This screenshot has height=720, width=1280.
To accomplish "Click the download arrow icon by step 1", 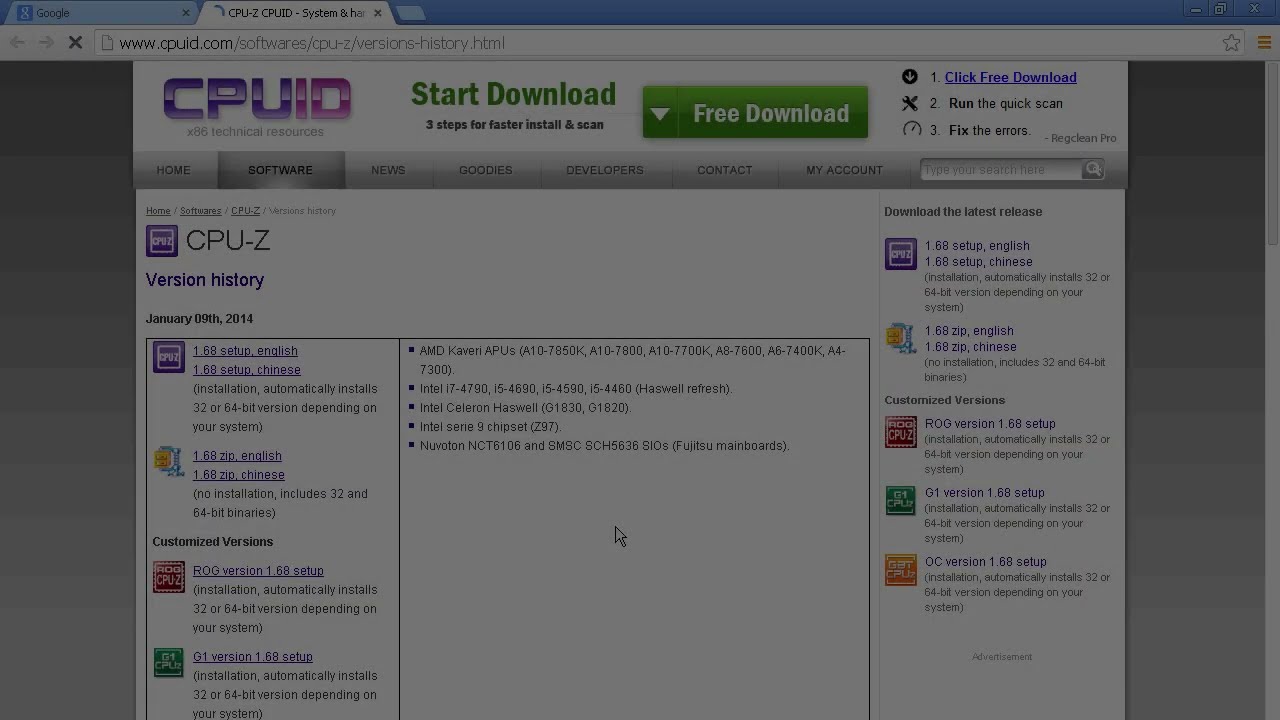I will tap(910, 77).
